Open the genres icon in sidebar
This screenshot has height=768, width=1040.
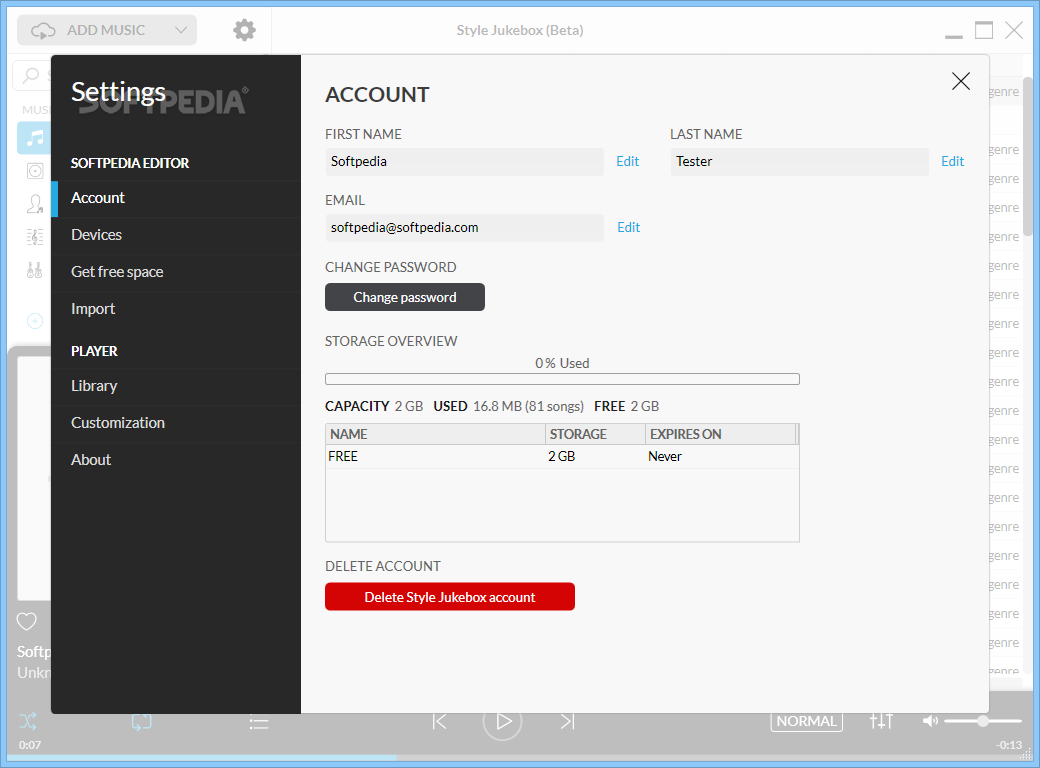(34, 237)
